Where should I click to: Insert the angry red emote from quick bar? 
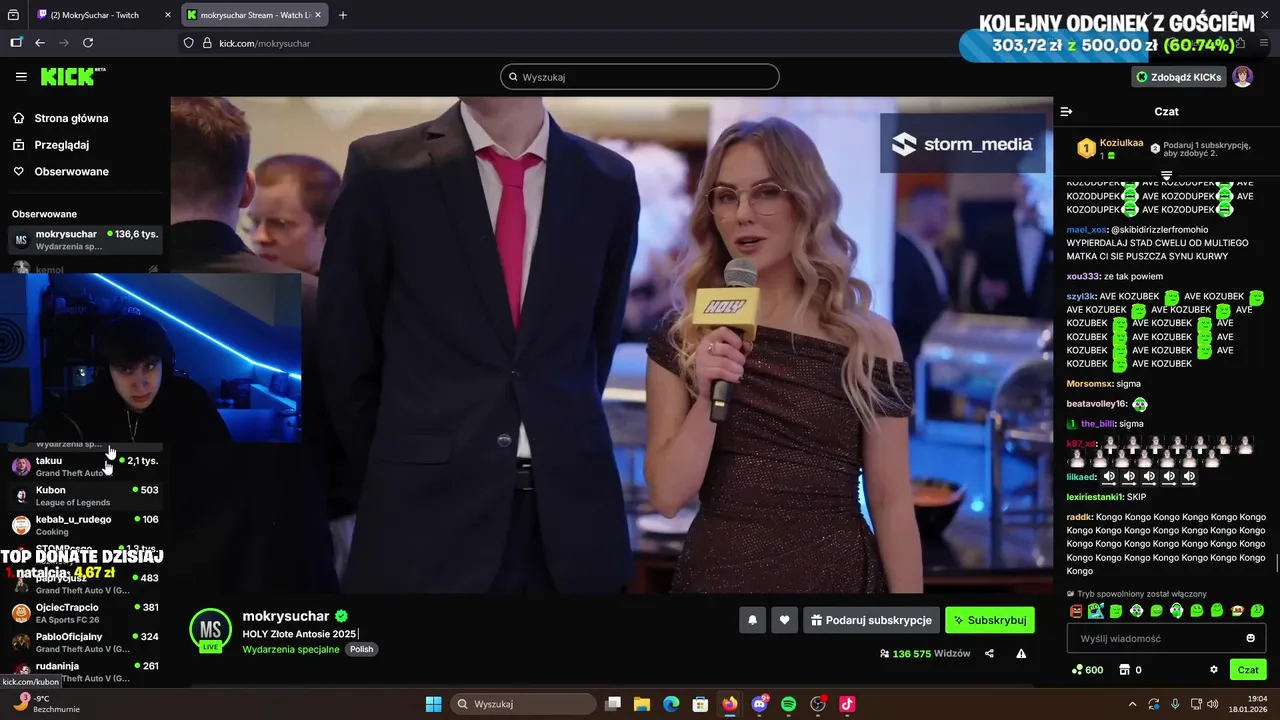click(x=1076, y=611)
